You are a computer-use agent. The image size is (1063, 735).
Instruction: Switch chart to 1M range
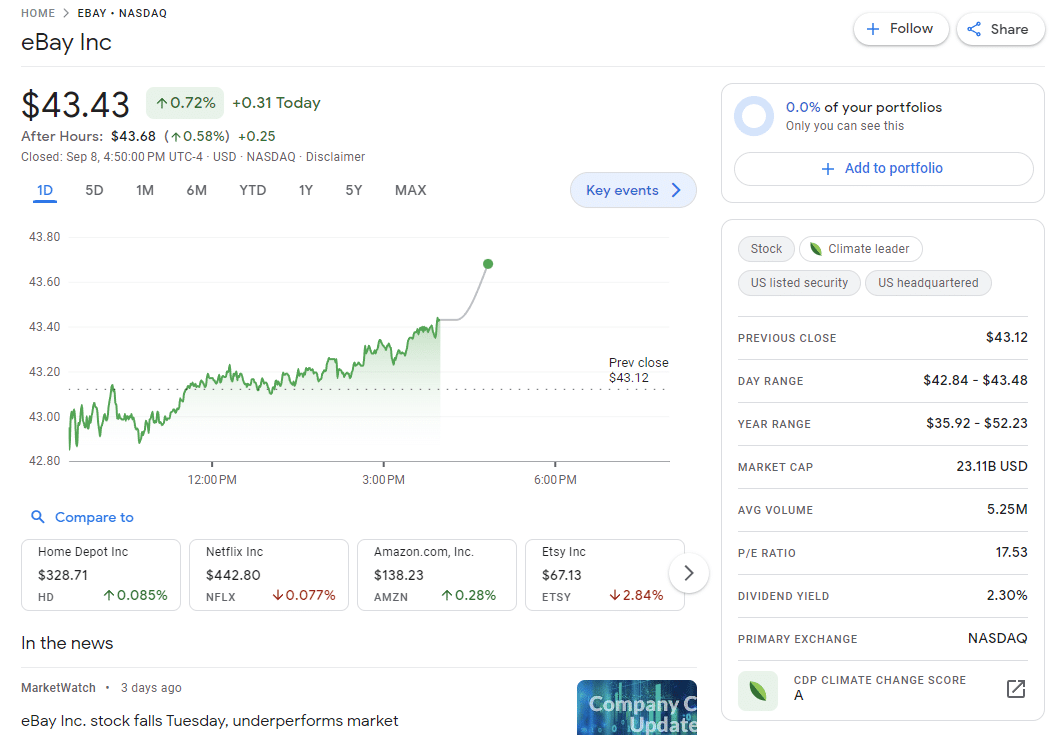point(144,191)
